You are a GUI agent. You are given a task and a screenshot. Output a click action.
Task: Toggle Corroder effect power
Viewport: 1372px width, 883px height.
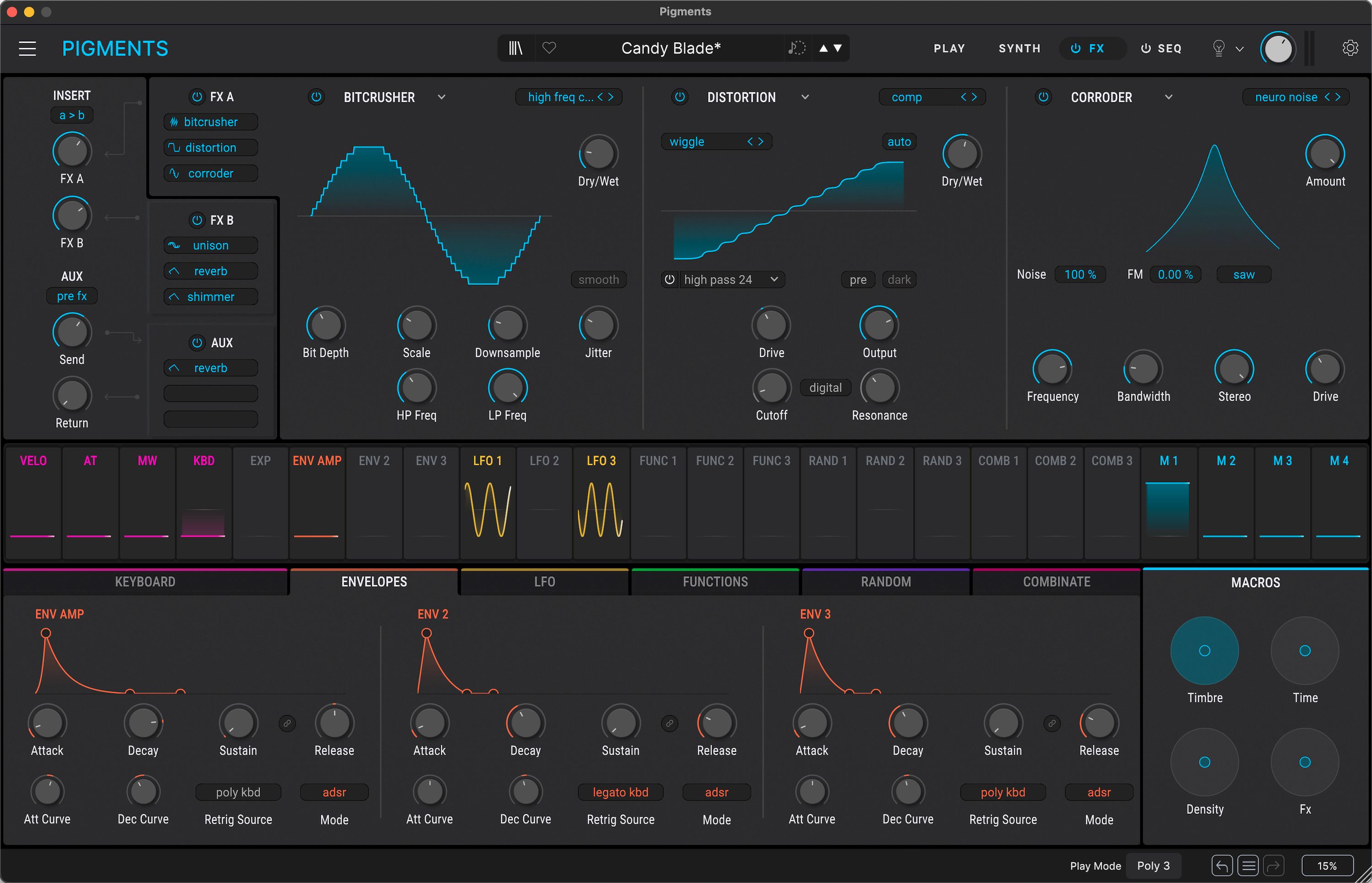point(1043,97)
